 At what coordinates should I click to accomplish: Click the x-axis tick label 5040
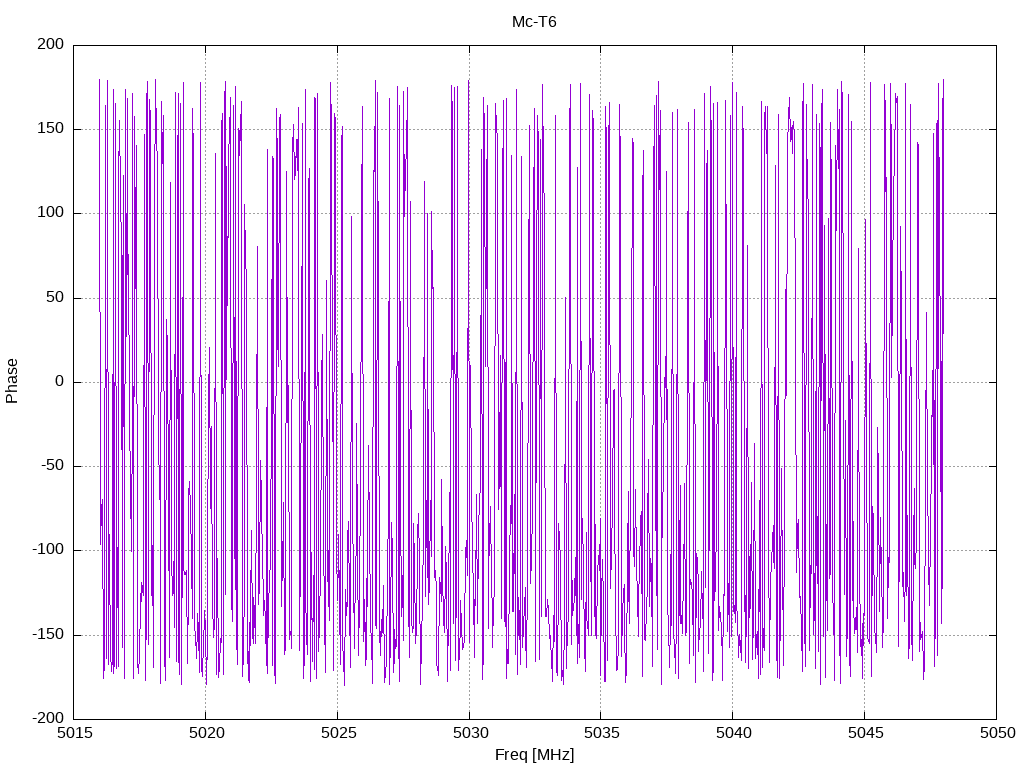coord(733,733)
